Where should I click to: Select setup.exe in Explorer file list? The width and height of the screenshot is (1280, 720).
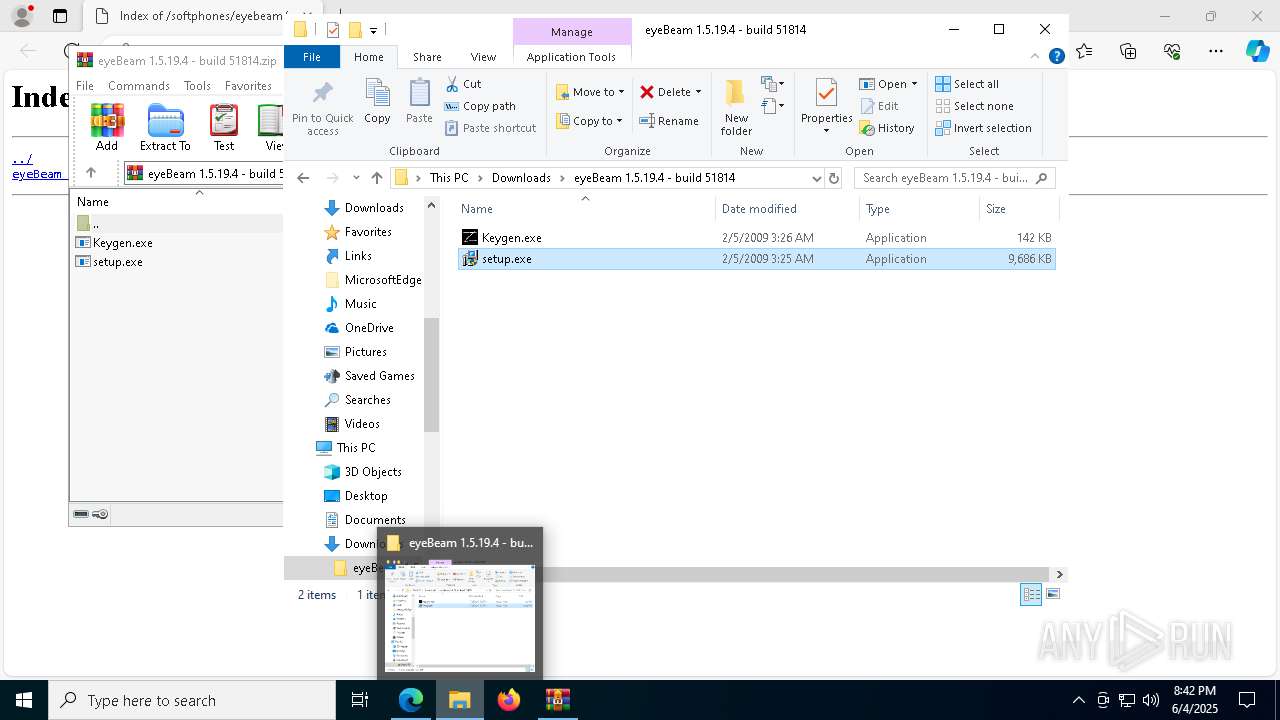[x=756, y=259]
